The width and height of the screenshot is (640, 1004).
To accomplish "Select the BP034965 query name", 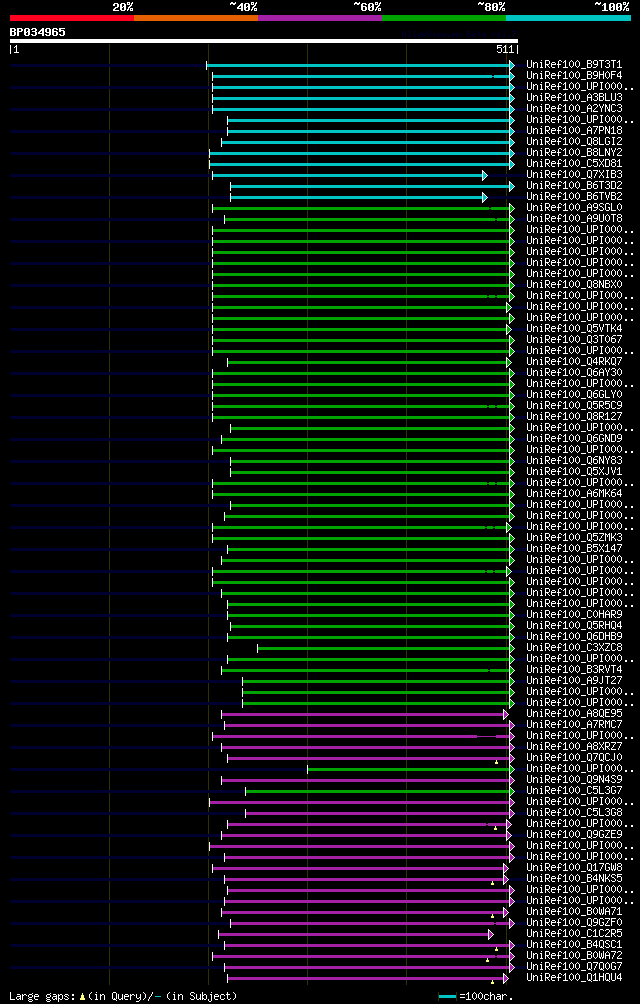I will click(x=37, y=32).
